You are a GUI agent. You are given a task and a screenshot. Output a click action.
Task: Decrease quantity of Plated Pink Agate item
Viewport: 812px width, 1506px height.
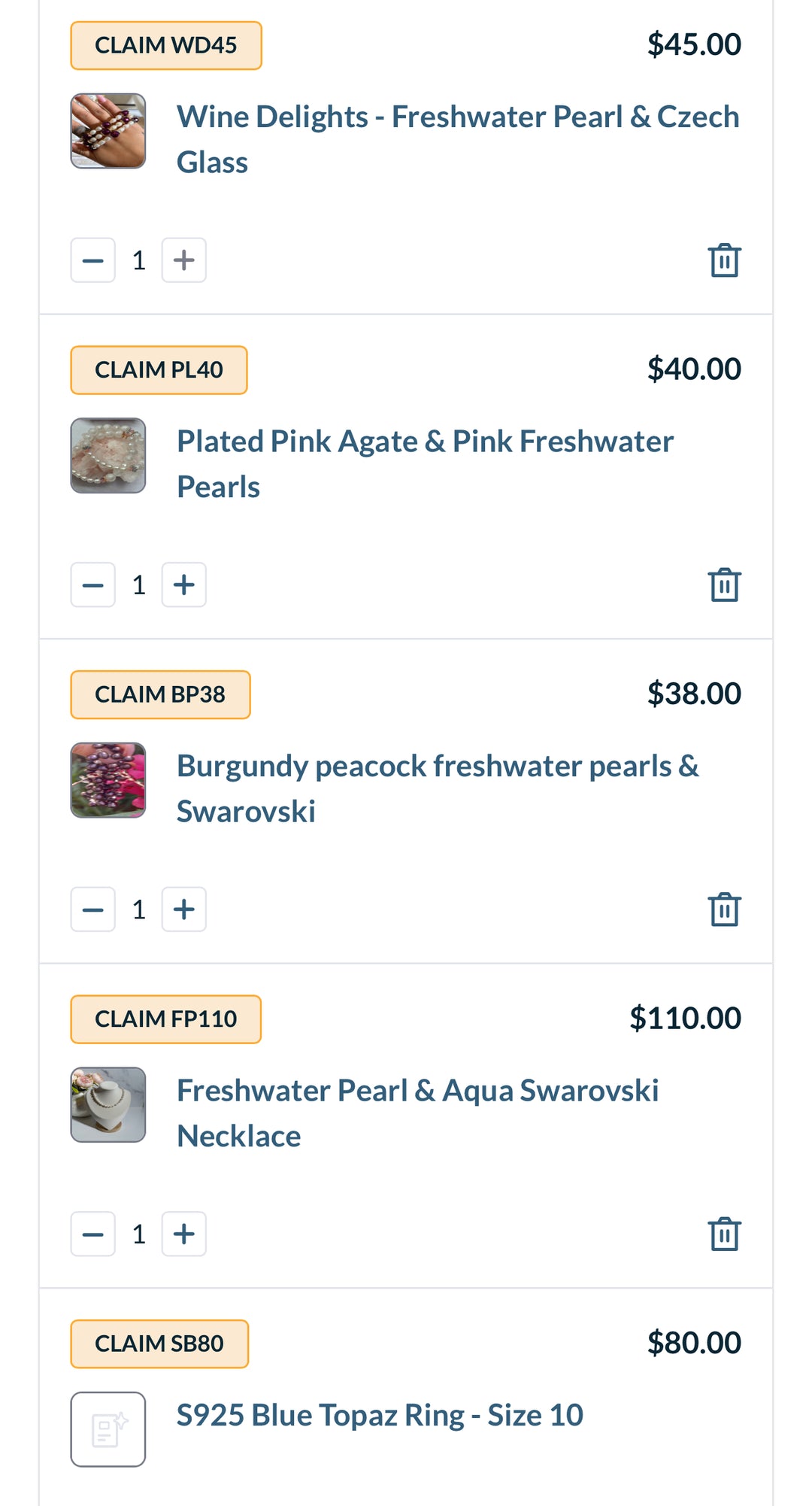[93, 584]
